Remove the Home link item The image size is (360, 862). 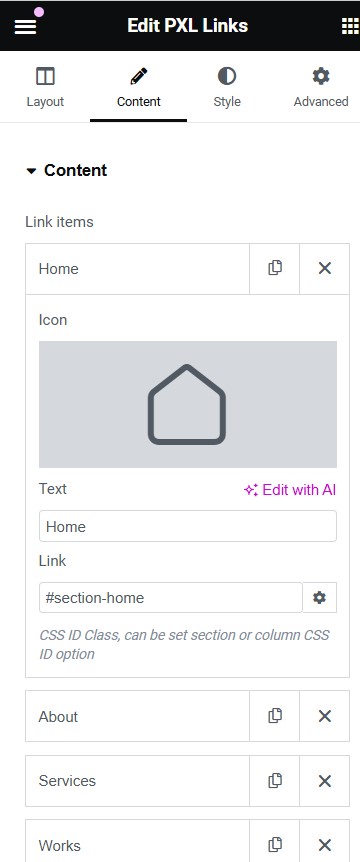(x=325, y=268)
